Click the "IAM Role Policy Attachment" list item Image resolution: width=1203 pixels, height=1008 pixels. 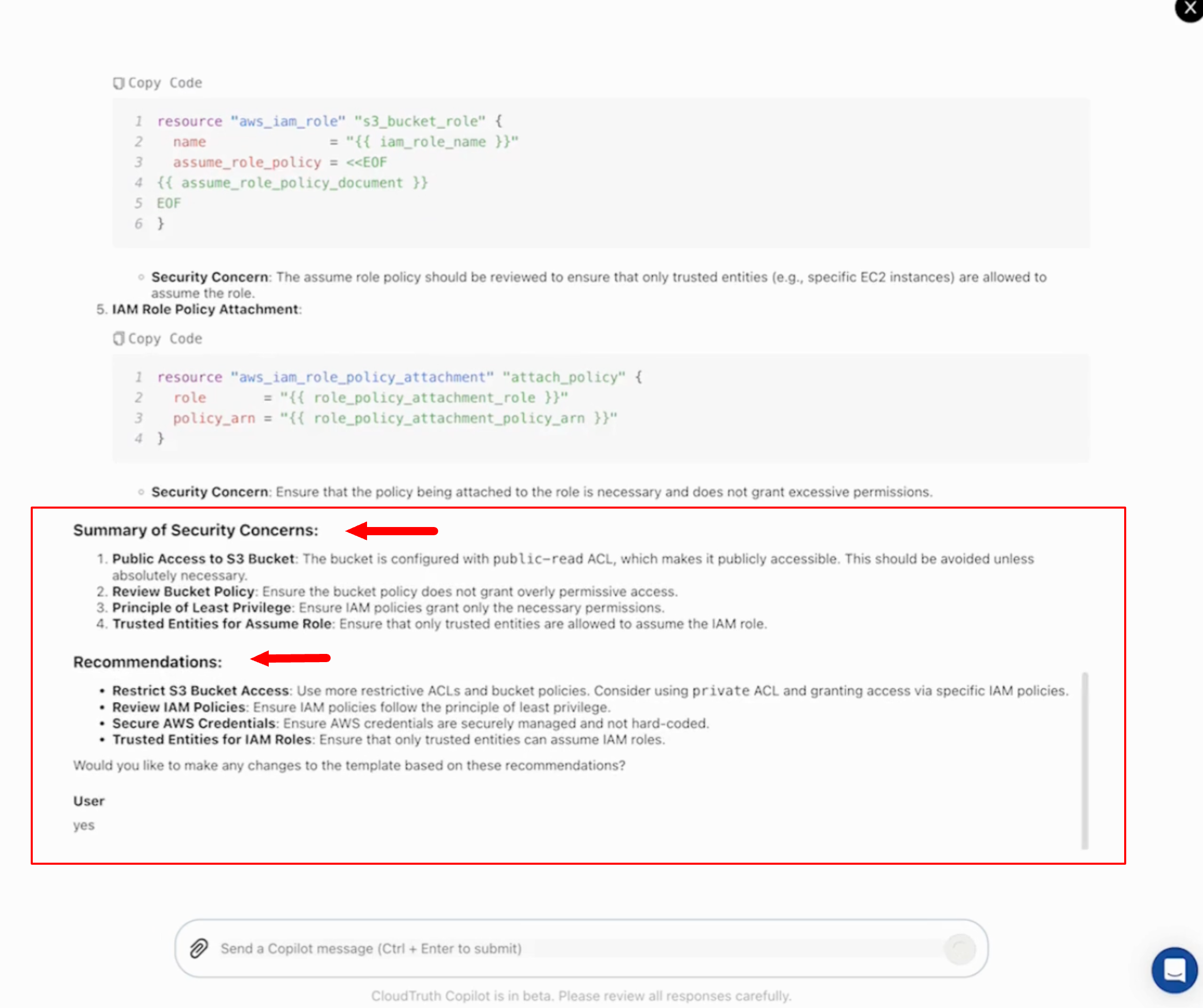click(205, 309)
